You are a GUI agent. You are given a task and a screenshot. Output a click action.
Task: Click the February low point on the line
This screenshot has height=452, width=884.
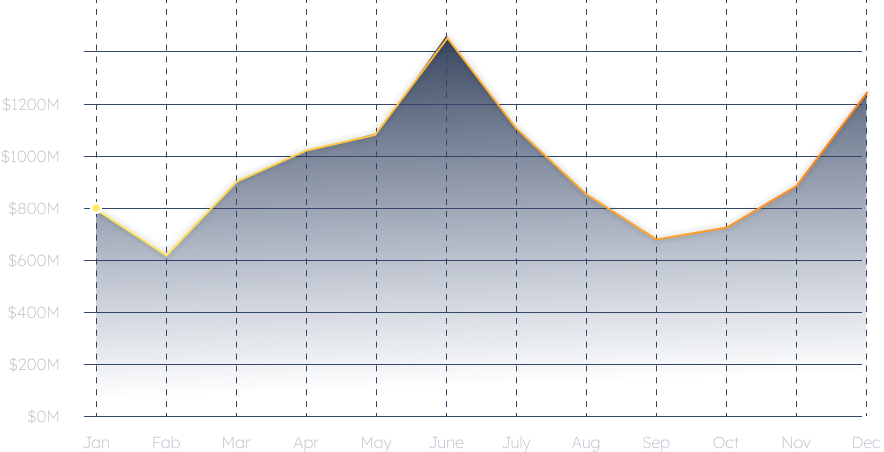click(166, 256)
